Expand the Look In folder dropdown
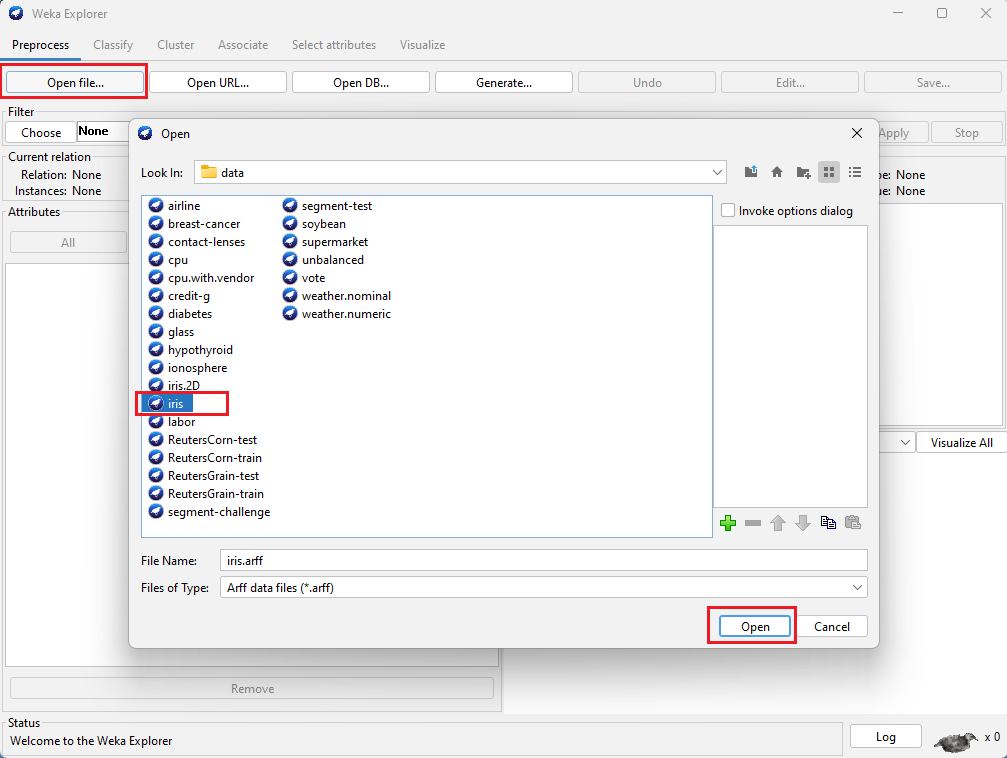This screenshot has height=758, width=1007. pyautogui.click(x=717, y=172)
